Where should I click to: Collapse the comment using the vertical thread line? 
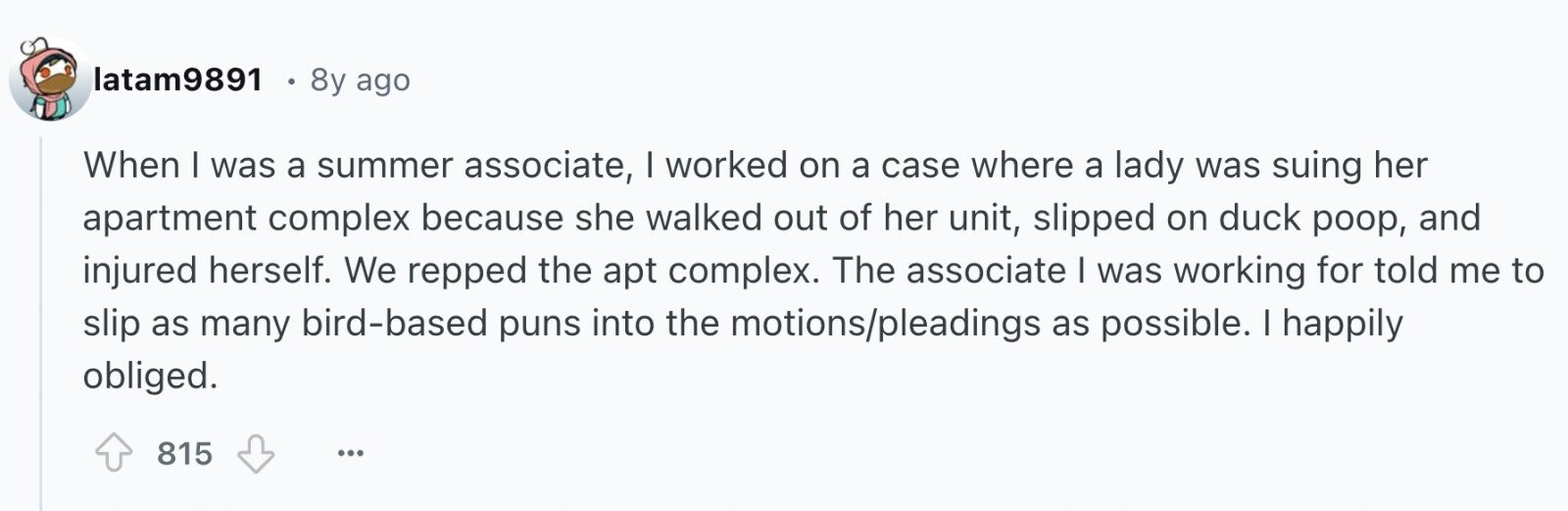pyautogui.click(x=41, y=324)
